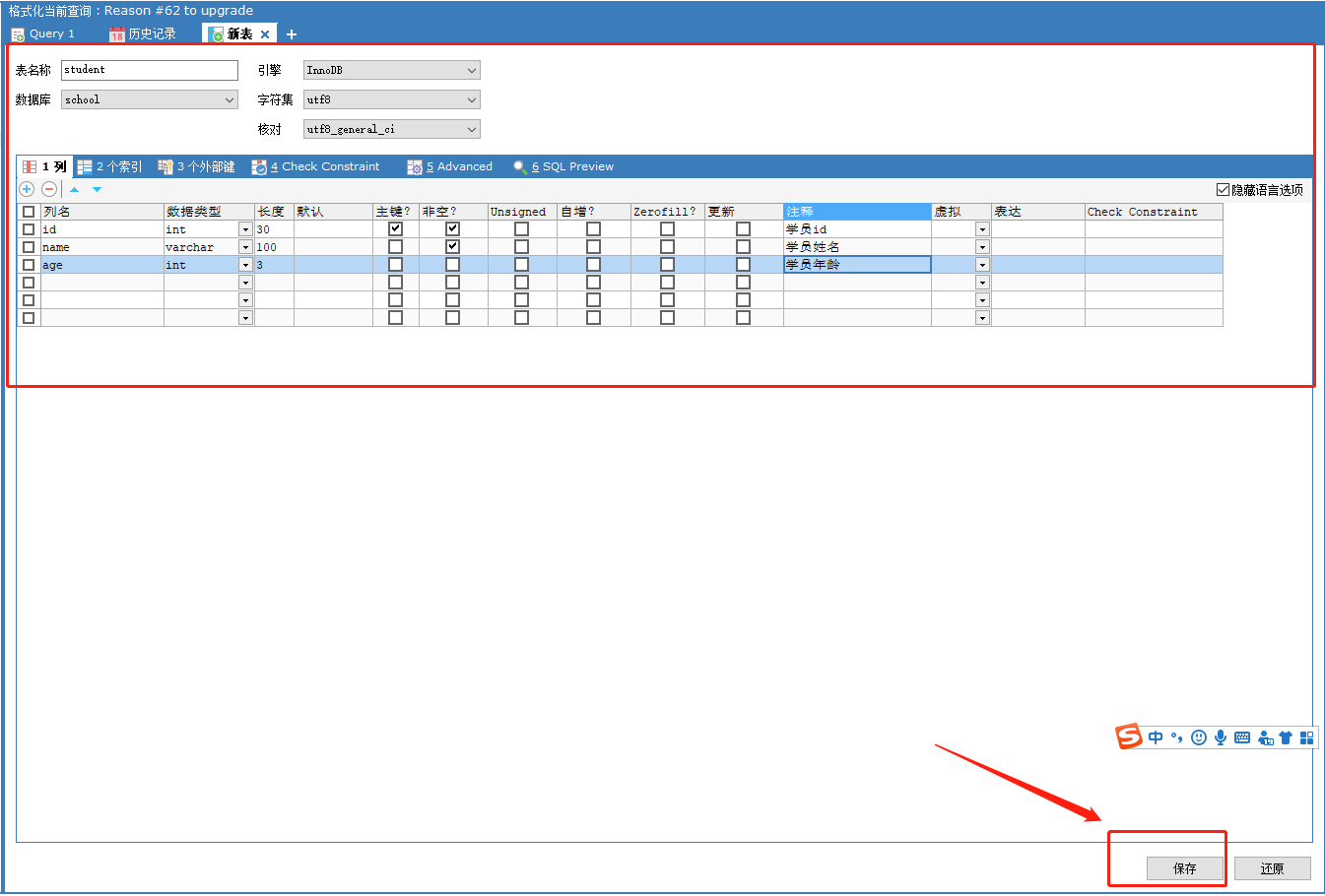
Task: Click the add column plus icon
Action: (x=27, y=189)
